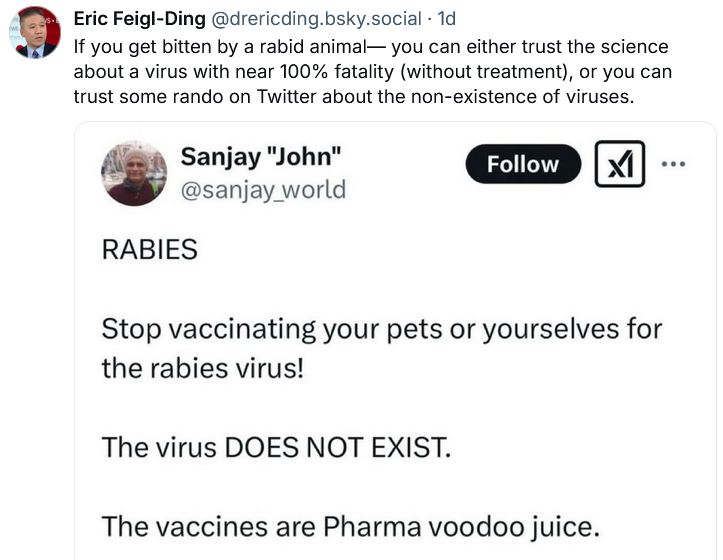Viewport: 723px width, 560px height.
Task: Click the @drericding.bsky.social handle
Action: pyautogui.click(x=317, y=19)
